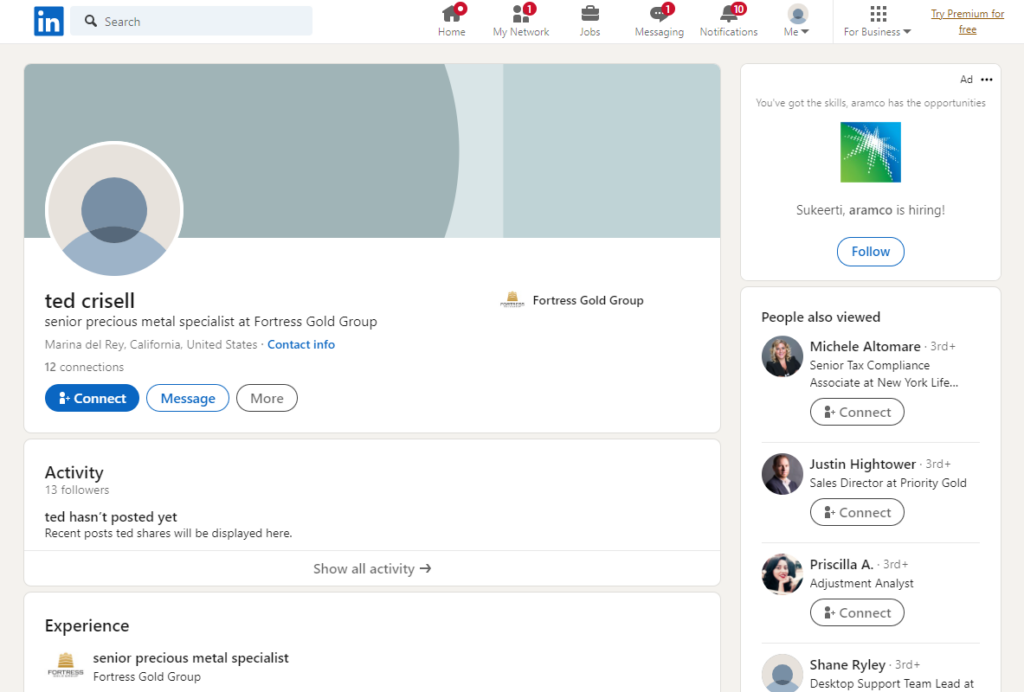
Task: Open Justin Hightower's profile photo
Action: click(782, 474)
